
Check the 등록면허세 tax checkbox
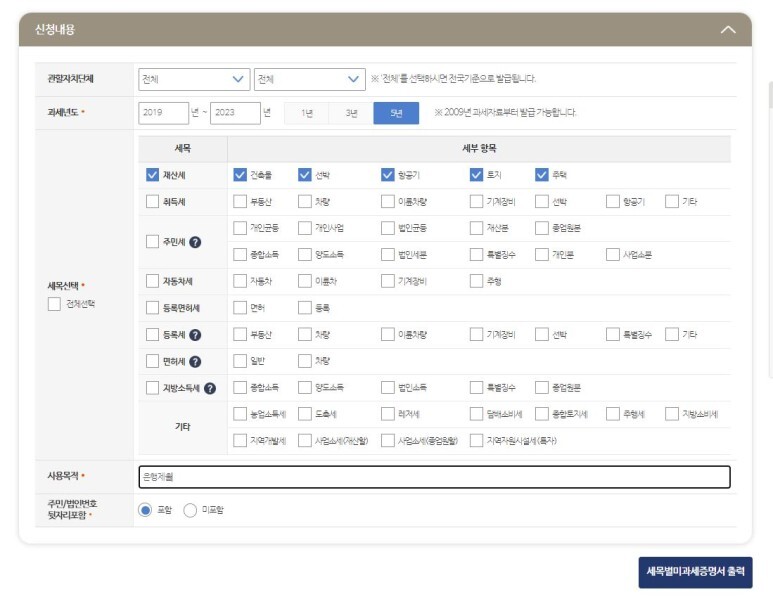(x=152, y=308)
